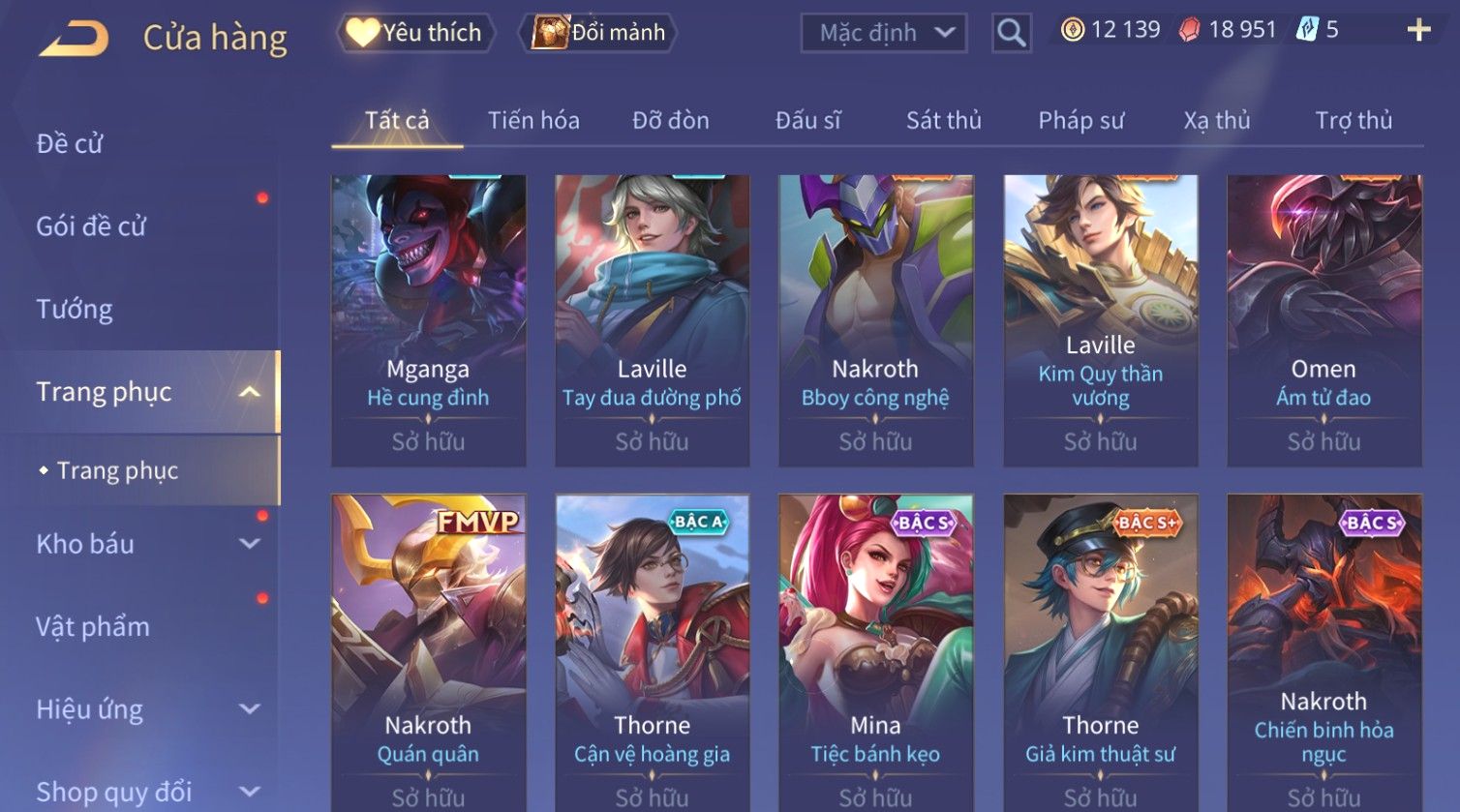The image size is (1460, 812).
Task: Switch to the Sát thủ tab
Action: point(943,121)
